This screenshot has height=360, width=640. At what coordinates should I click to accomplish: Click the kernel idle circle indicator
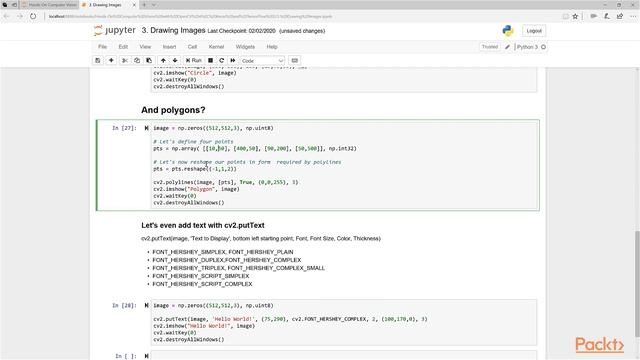[543, 47]
